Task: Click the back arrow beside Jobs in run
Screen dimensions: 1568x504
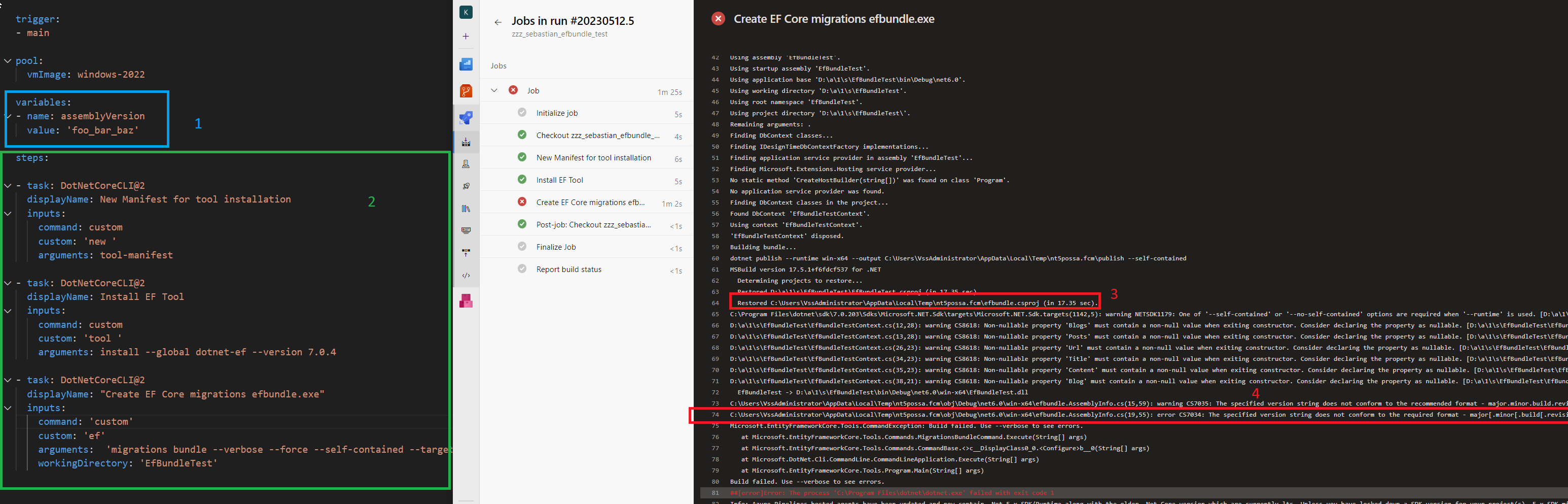Action: 497,21
